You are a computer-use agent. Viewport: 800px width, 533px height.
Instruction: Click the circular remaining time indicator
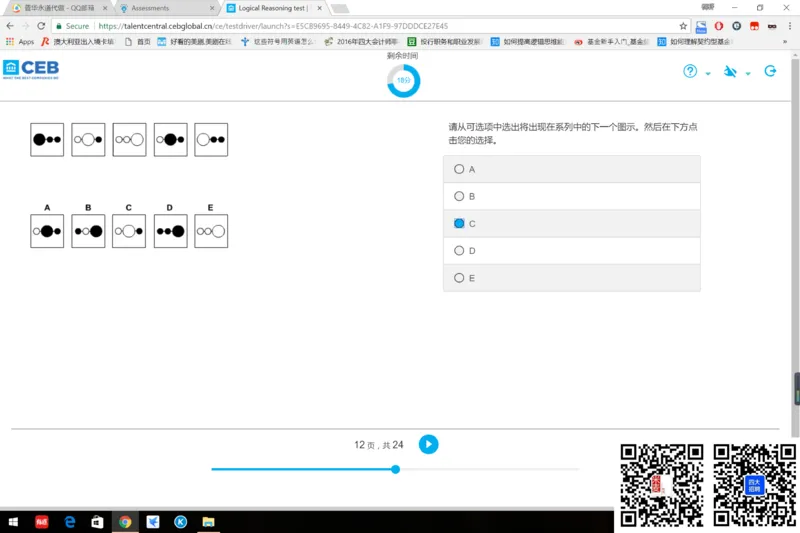(403, 81)
